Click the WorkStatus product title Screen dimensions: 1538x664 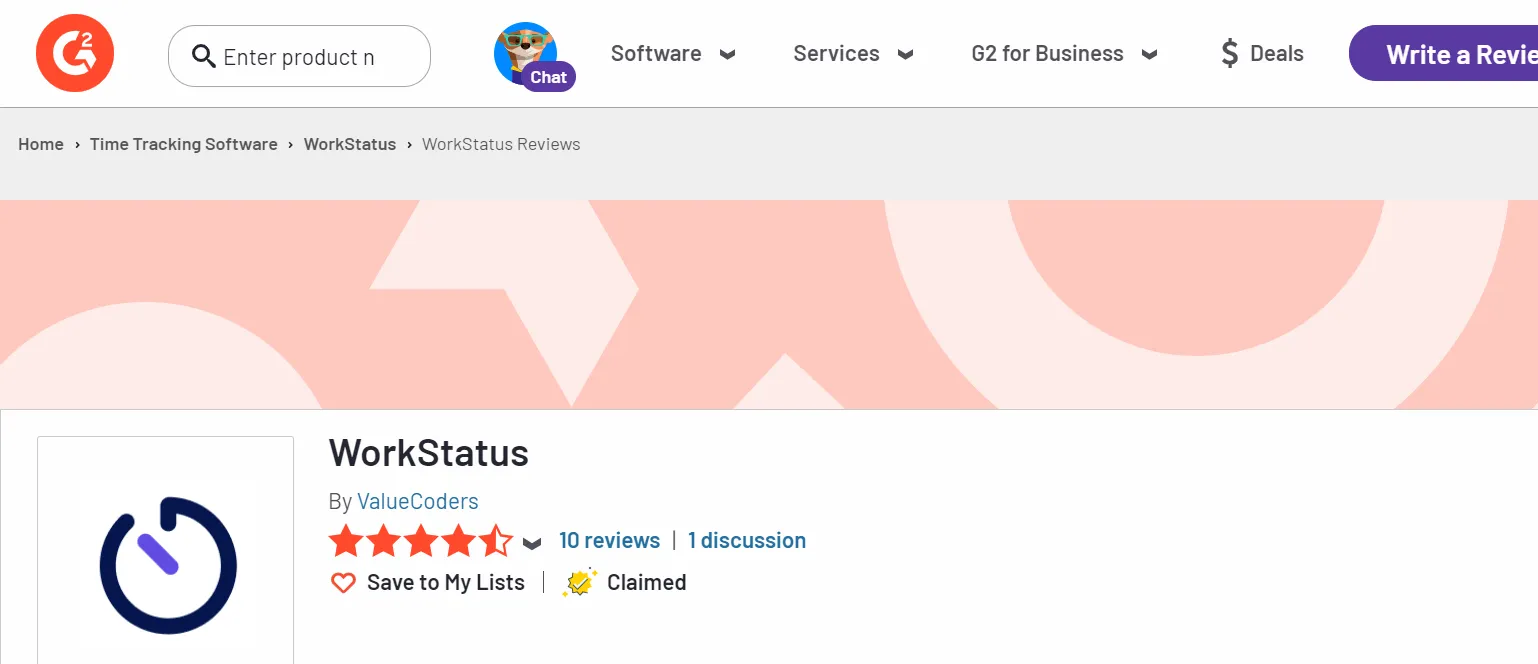click(429, 454)
